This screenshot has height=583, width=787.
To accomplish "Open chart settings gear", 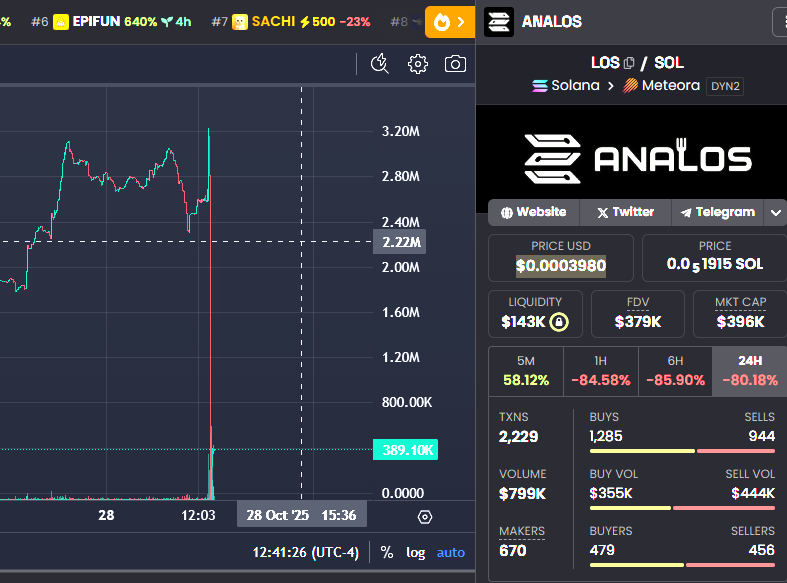I will [x=418, y=64].
